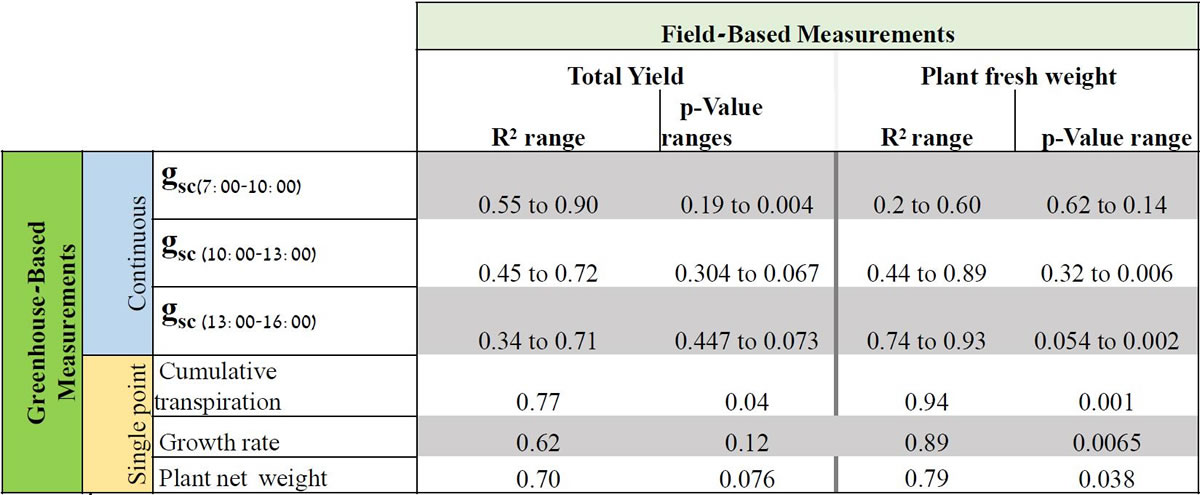Click the Greenhouse-Based Measurements vertical label

click(42, 320)
